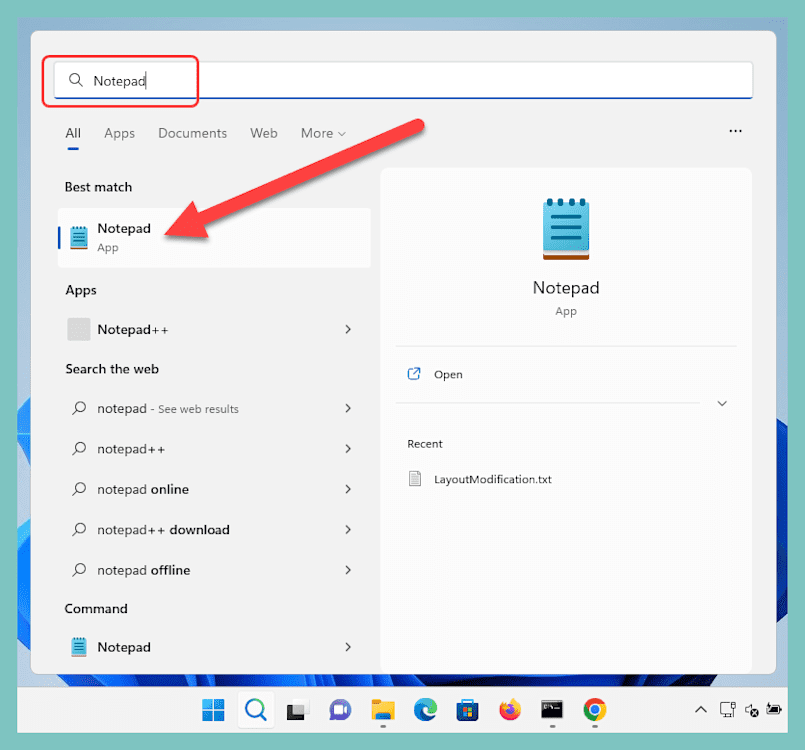Unmute the speaker in the system tray
Screen dimensions: 805x750
[752, 710]
